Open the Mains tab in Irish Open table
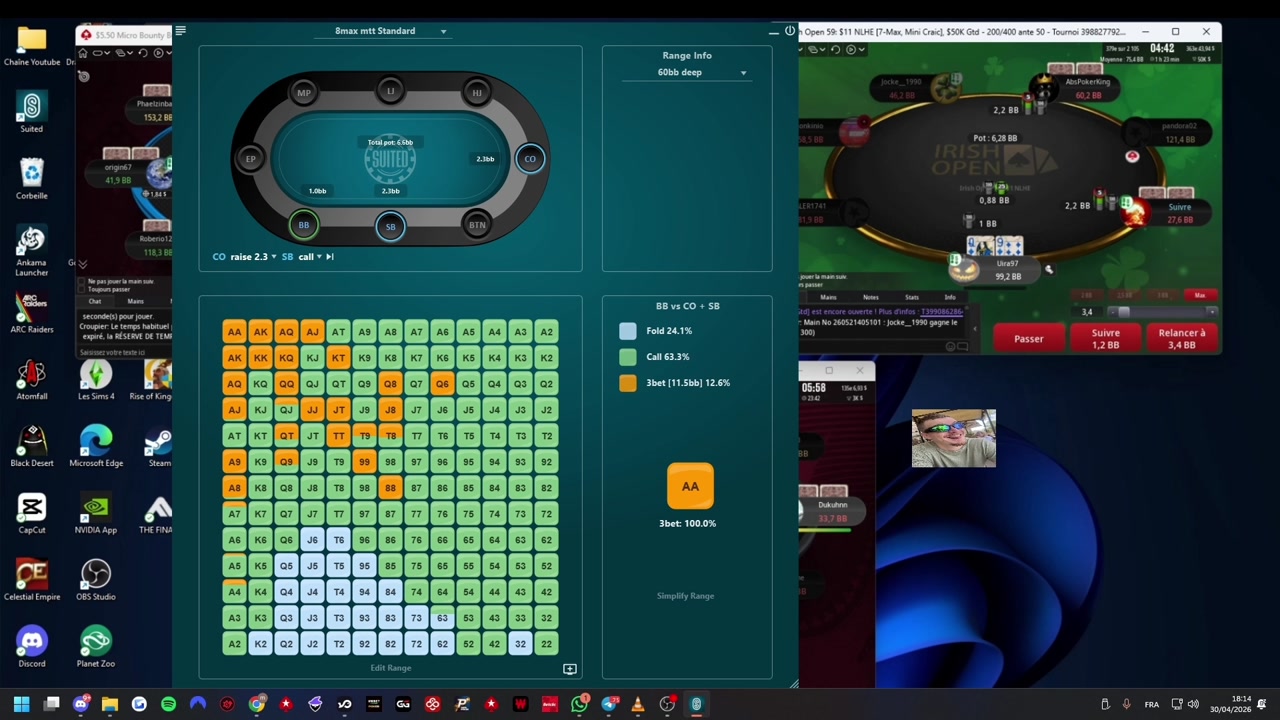This screenshot has width=1280, height=720. (829, 297)
